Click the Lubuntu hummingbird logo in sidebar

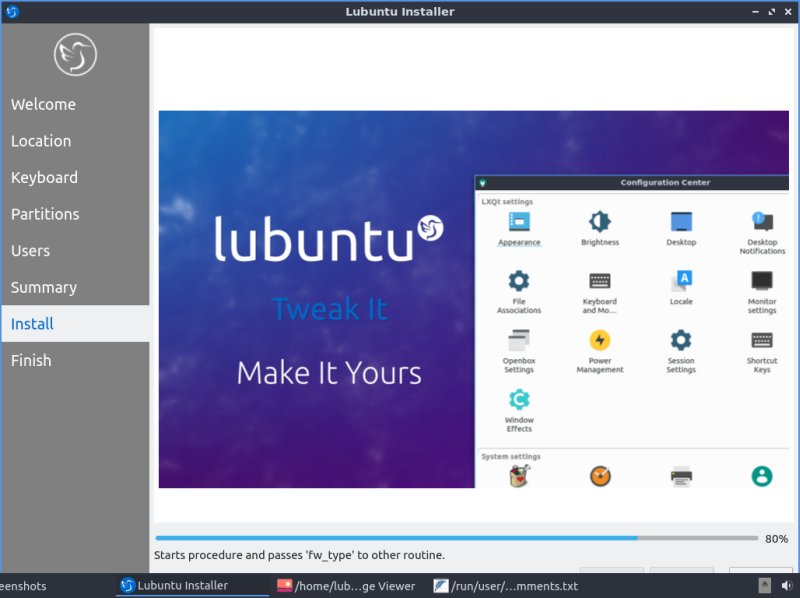(x=75, y=55)
